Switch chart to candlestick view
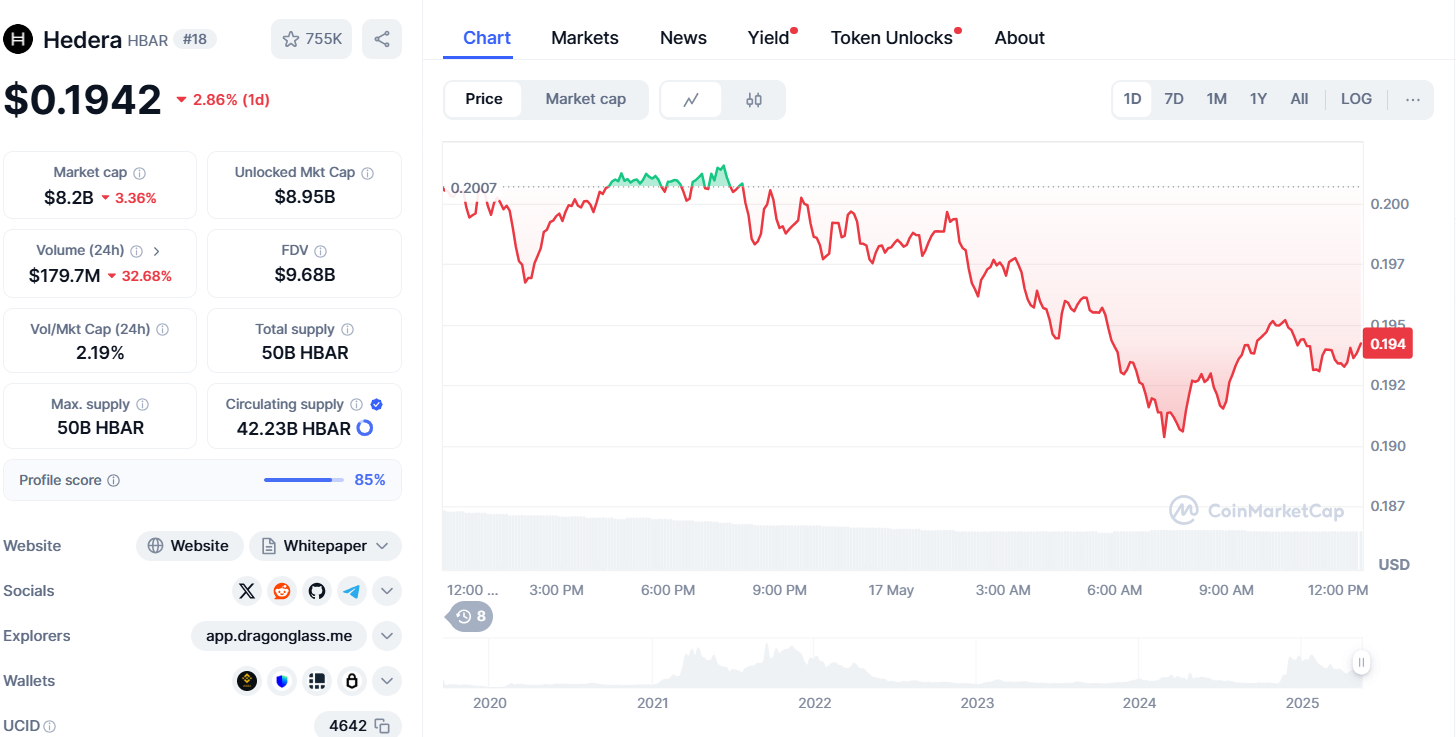 (754, 99)
